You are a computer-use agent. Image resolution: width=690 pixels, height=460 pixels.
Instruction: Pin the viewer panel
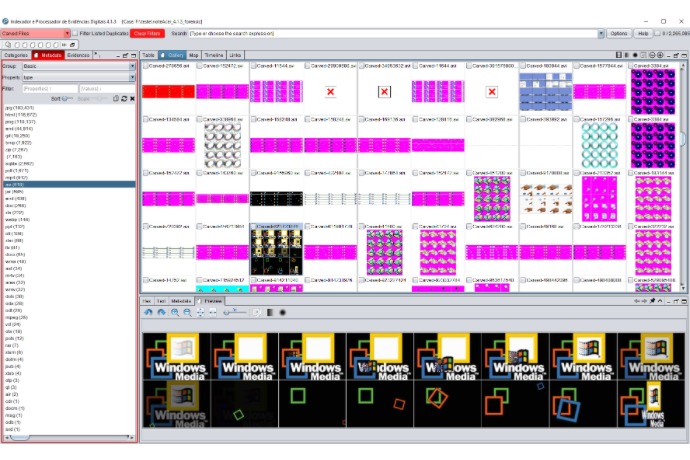pyautogui.click(x=652, y=301)
